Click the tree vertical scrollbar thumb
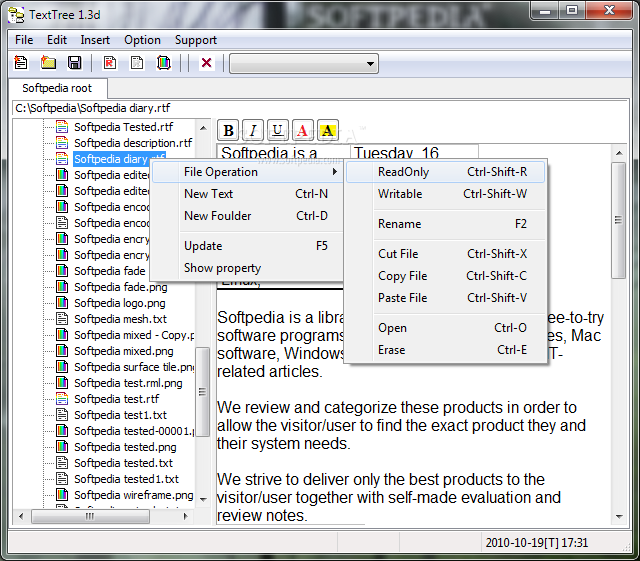640x561 pixels. pos(202,392)
